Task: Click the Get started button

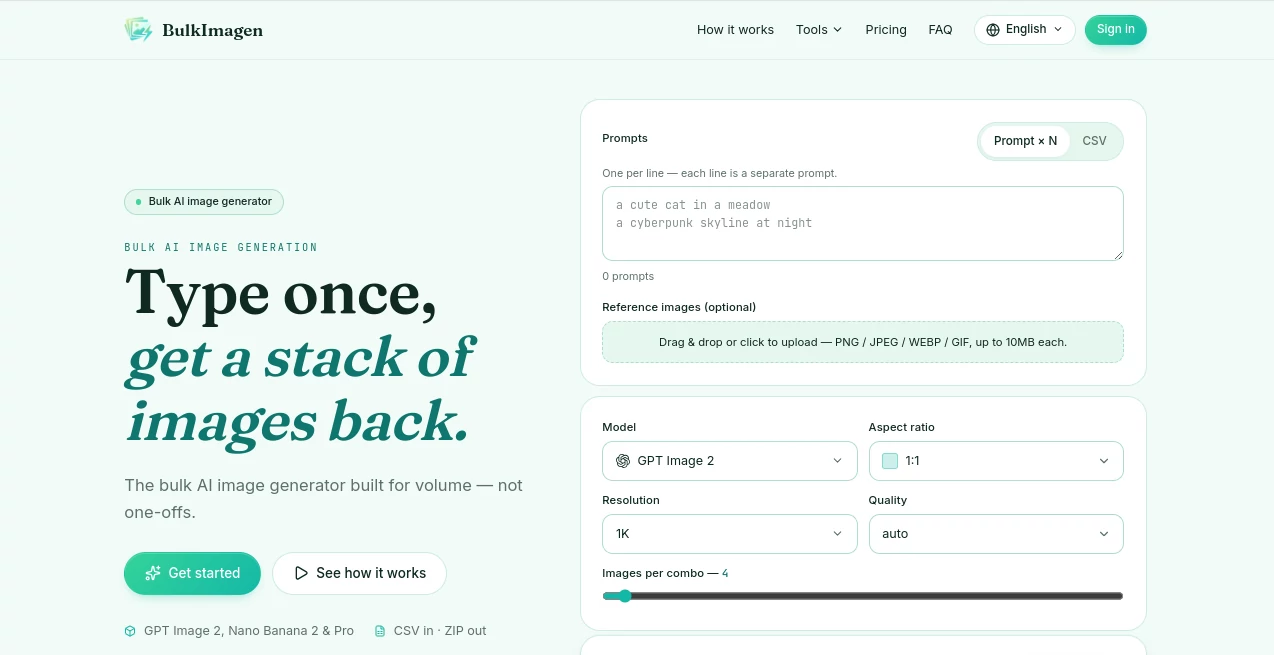Action: pos(192,573)
